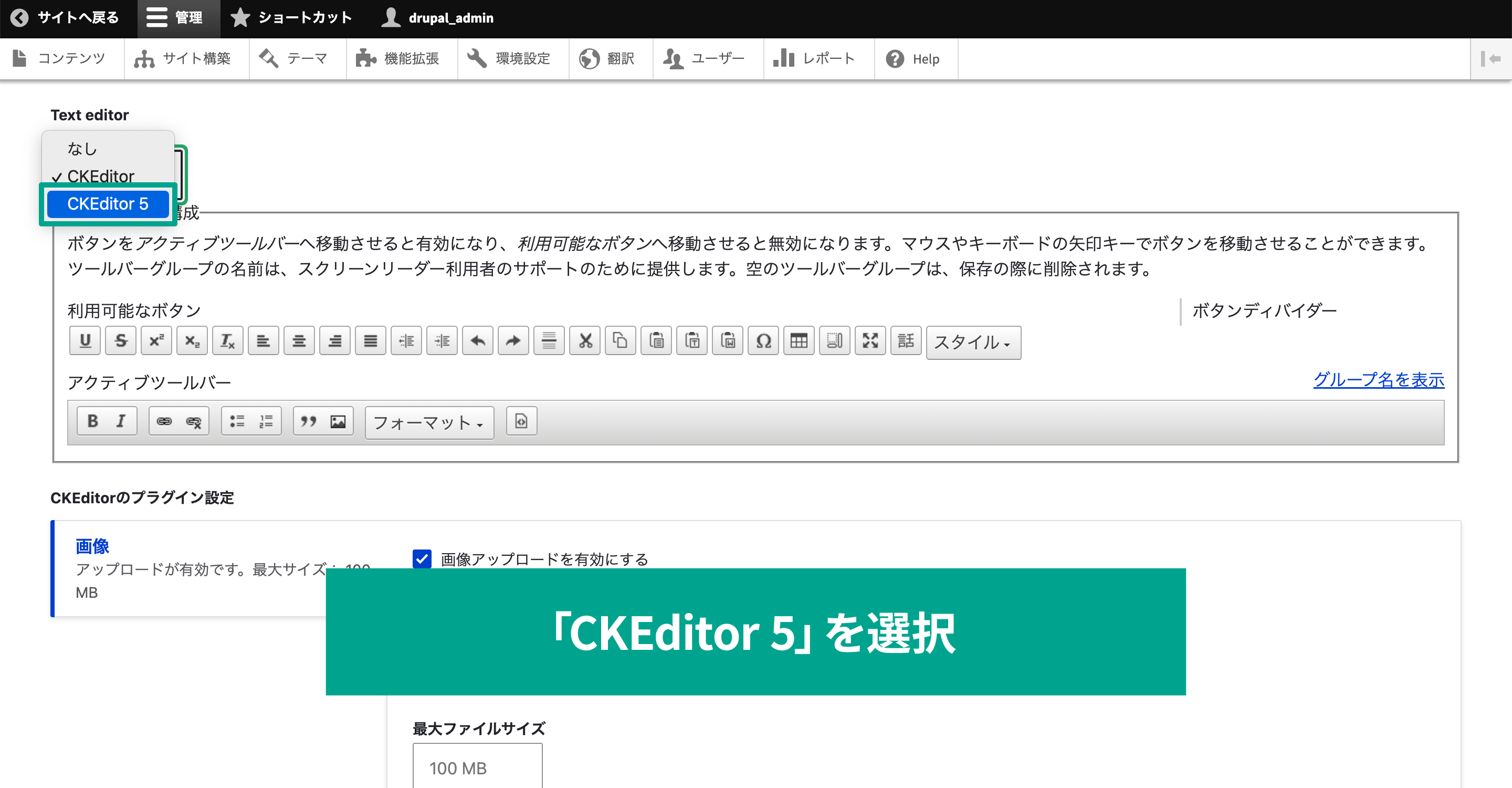Click the Align Right button
The height and width of the screenshot is (788, 1512).
(x=334, y=340)
